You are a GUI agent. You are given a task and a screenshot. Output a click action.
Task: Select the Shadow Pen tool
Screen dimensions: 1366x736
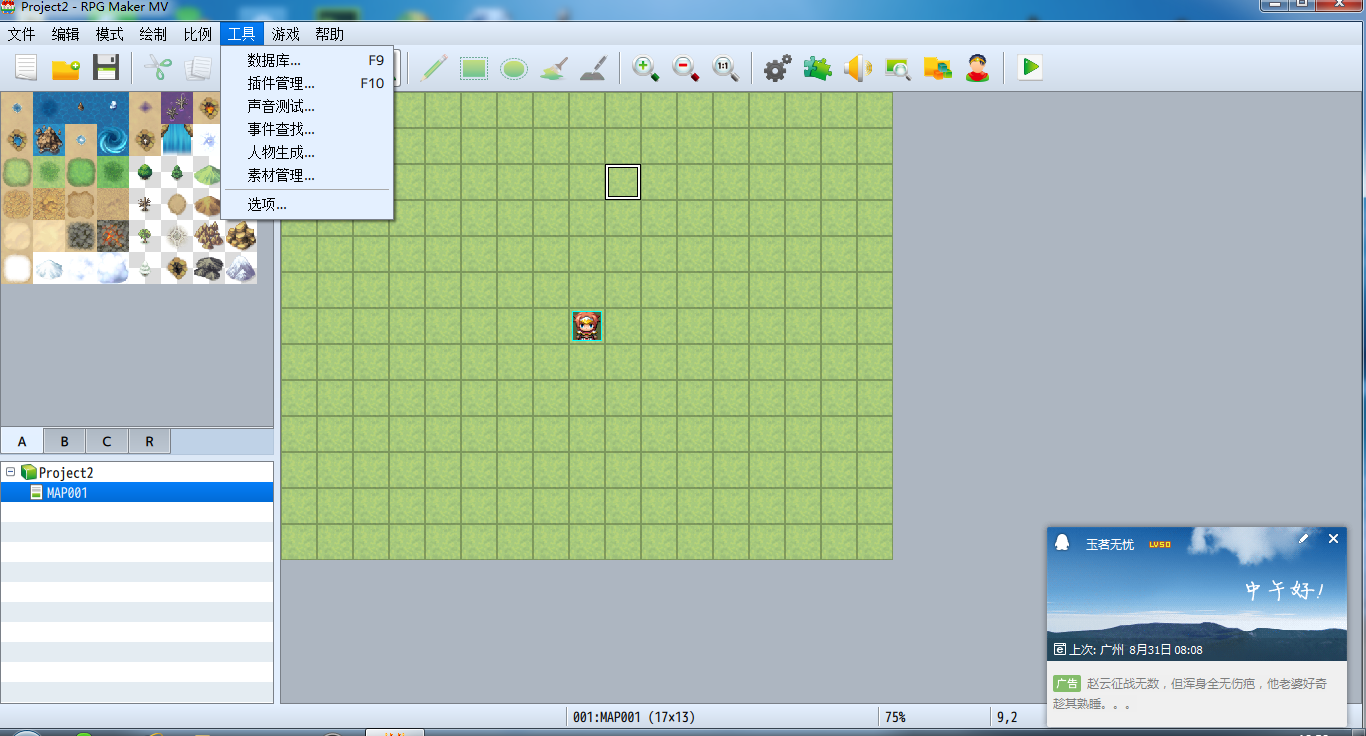(593, 68)
